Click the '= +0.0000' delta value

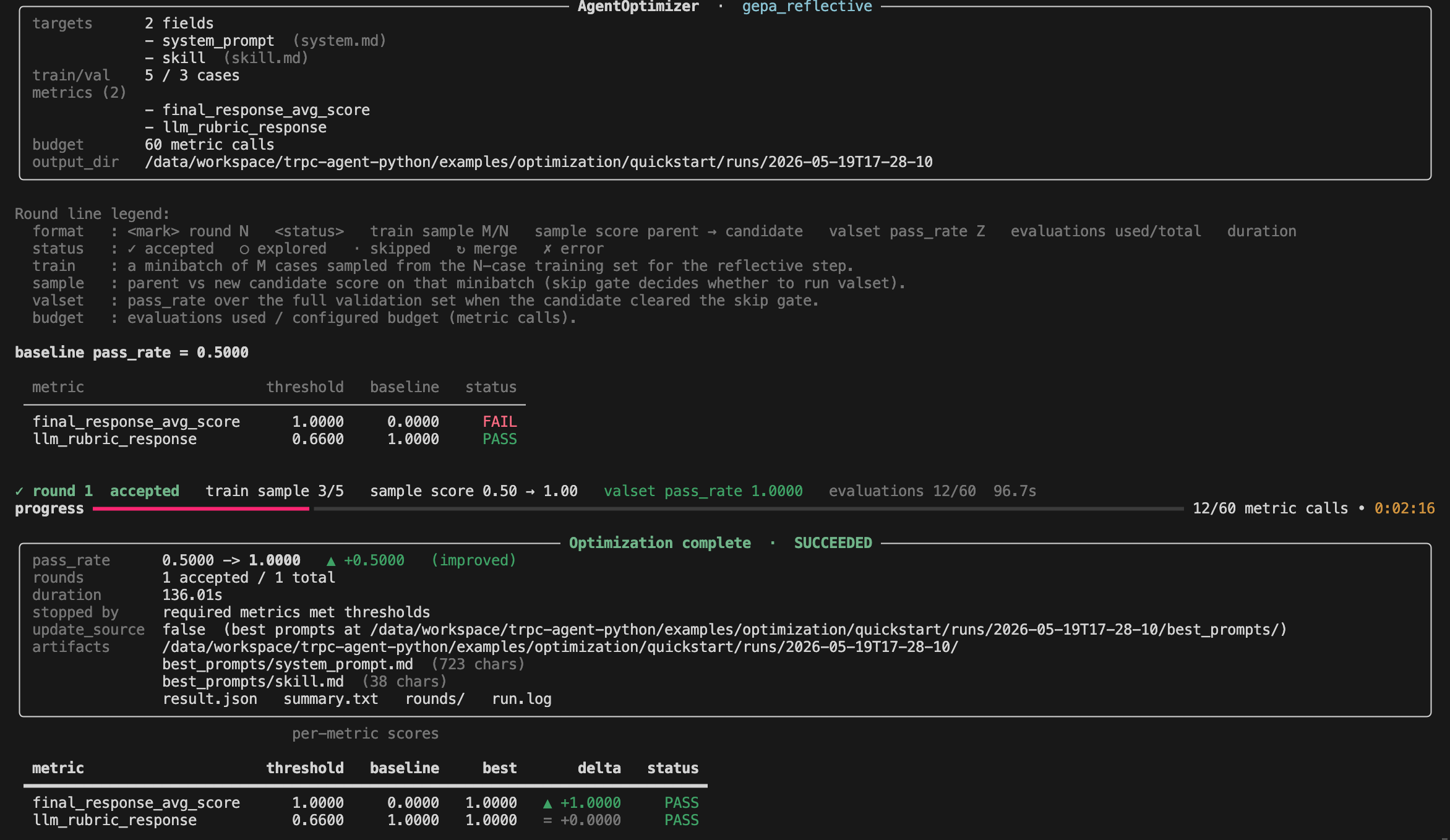pos(582,820)
